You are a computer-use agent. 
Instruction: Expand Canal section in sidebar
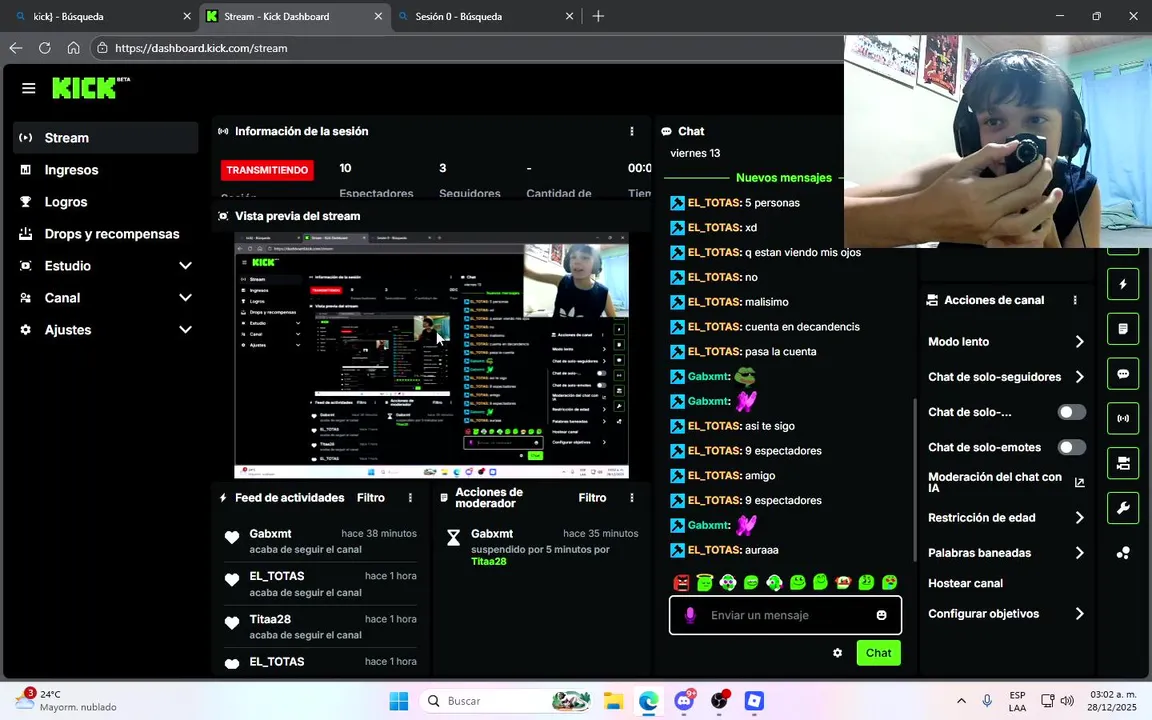[x=106, y=298]
